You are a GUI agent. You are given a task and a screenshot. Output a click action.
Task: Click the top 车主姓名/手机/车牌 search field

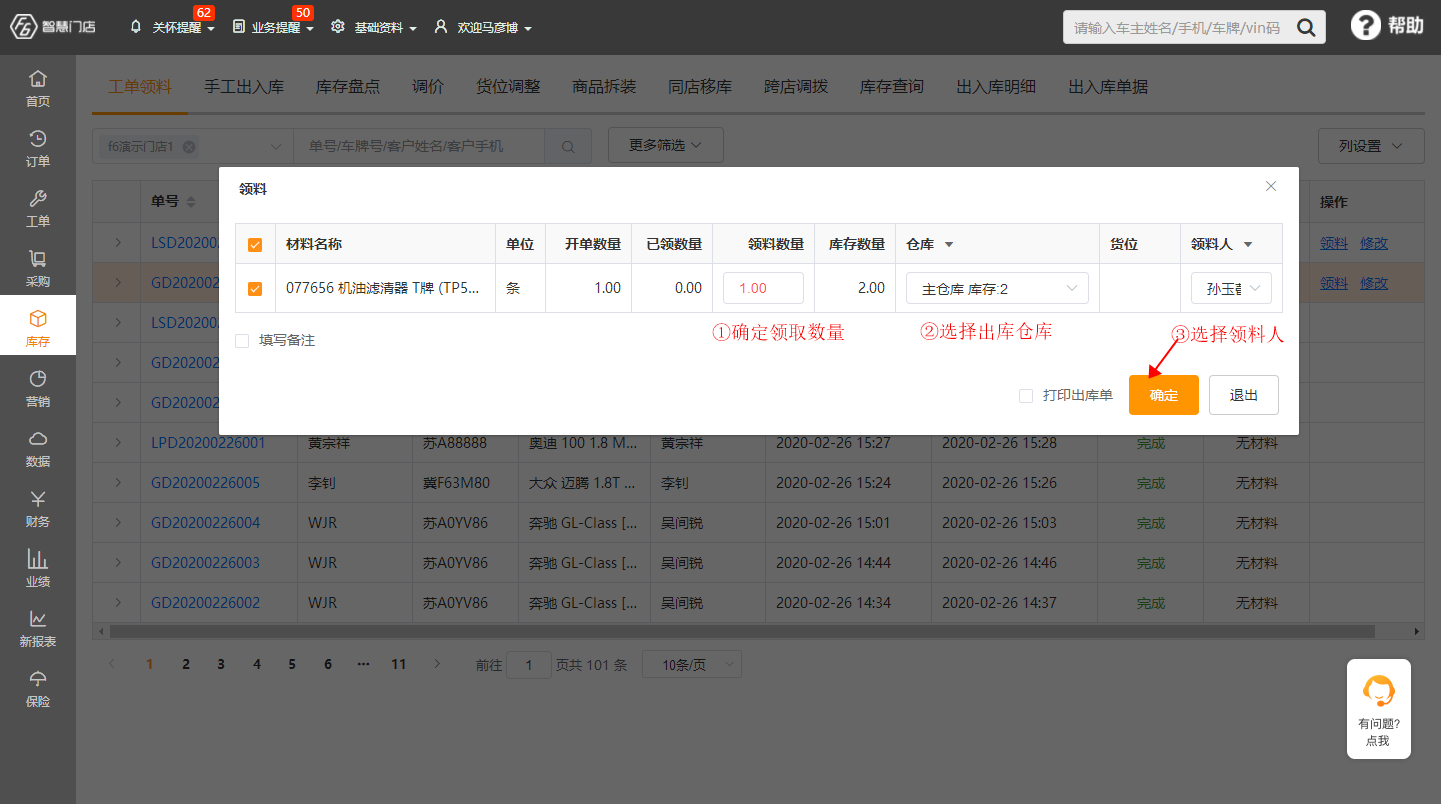(1176, 28)
